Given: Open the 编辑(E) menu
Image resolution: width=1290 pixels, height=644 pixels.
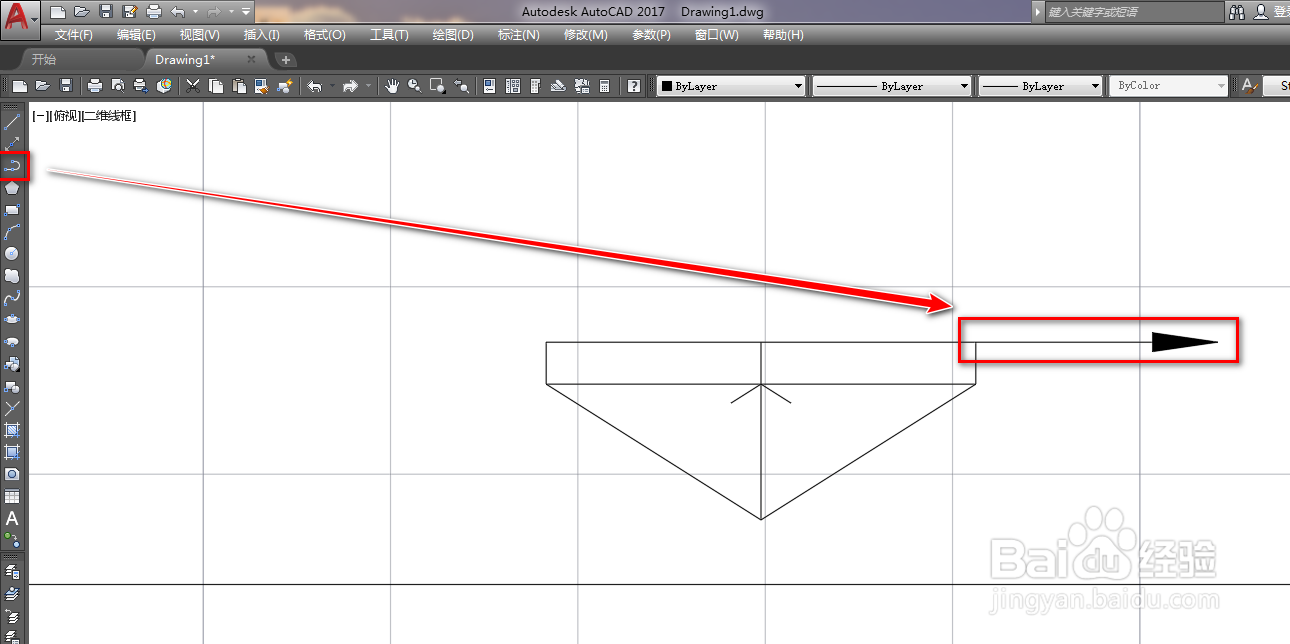Looking at the screenshot, I should [136, 35].
